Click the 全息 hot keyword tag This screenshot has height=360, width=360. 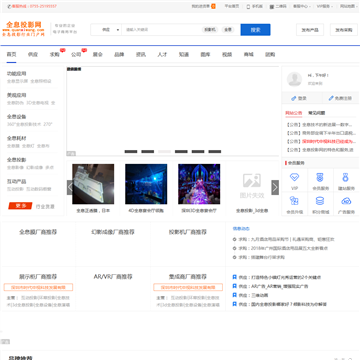pyautogui.click(x=228, y=30)
